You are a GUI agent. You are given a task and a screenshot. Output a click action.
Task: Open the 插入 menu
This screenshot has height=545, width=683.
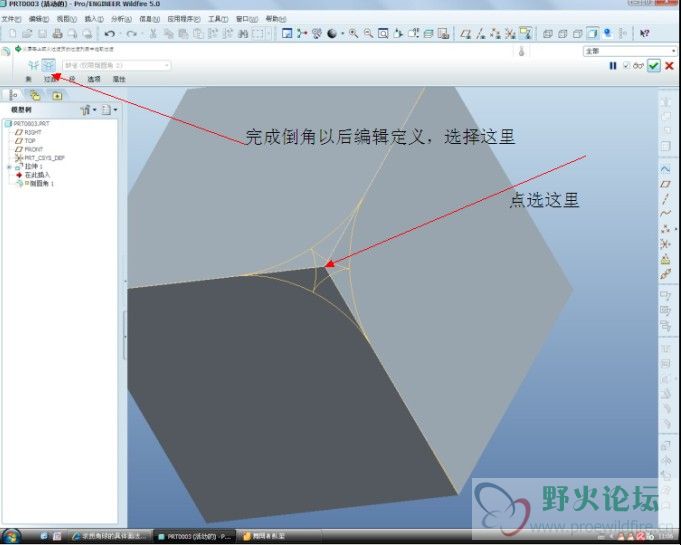coord(94,19)
